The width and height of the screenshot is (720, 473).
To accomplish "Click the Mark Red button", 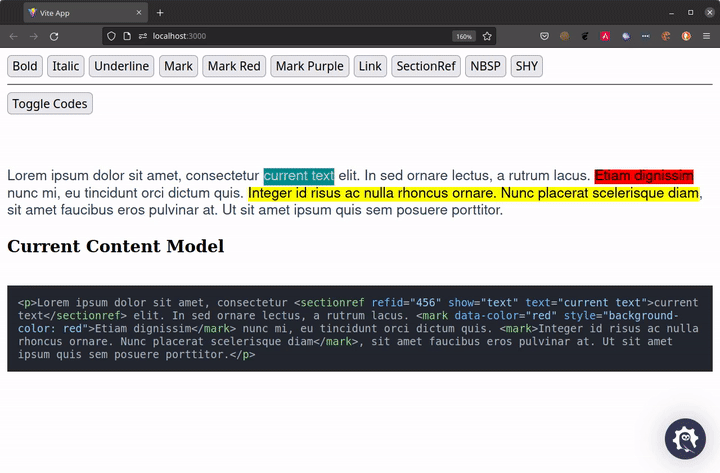I will [x=234, y=66].
